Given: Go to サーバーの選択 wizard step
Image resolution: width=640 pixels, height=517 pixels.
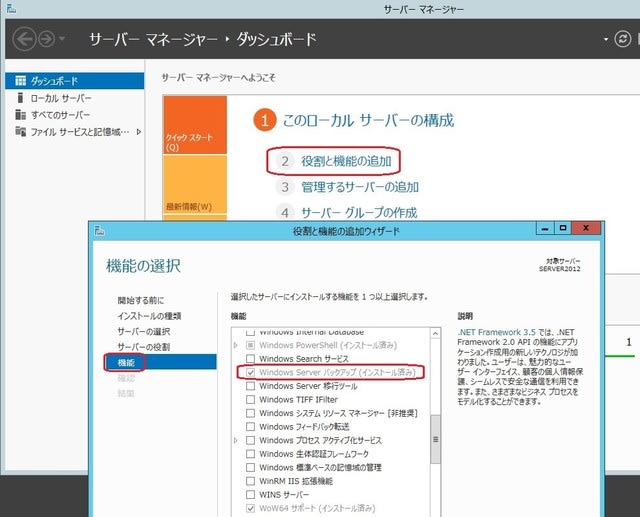Looking at the screenshot, I should point(143,331).
